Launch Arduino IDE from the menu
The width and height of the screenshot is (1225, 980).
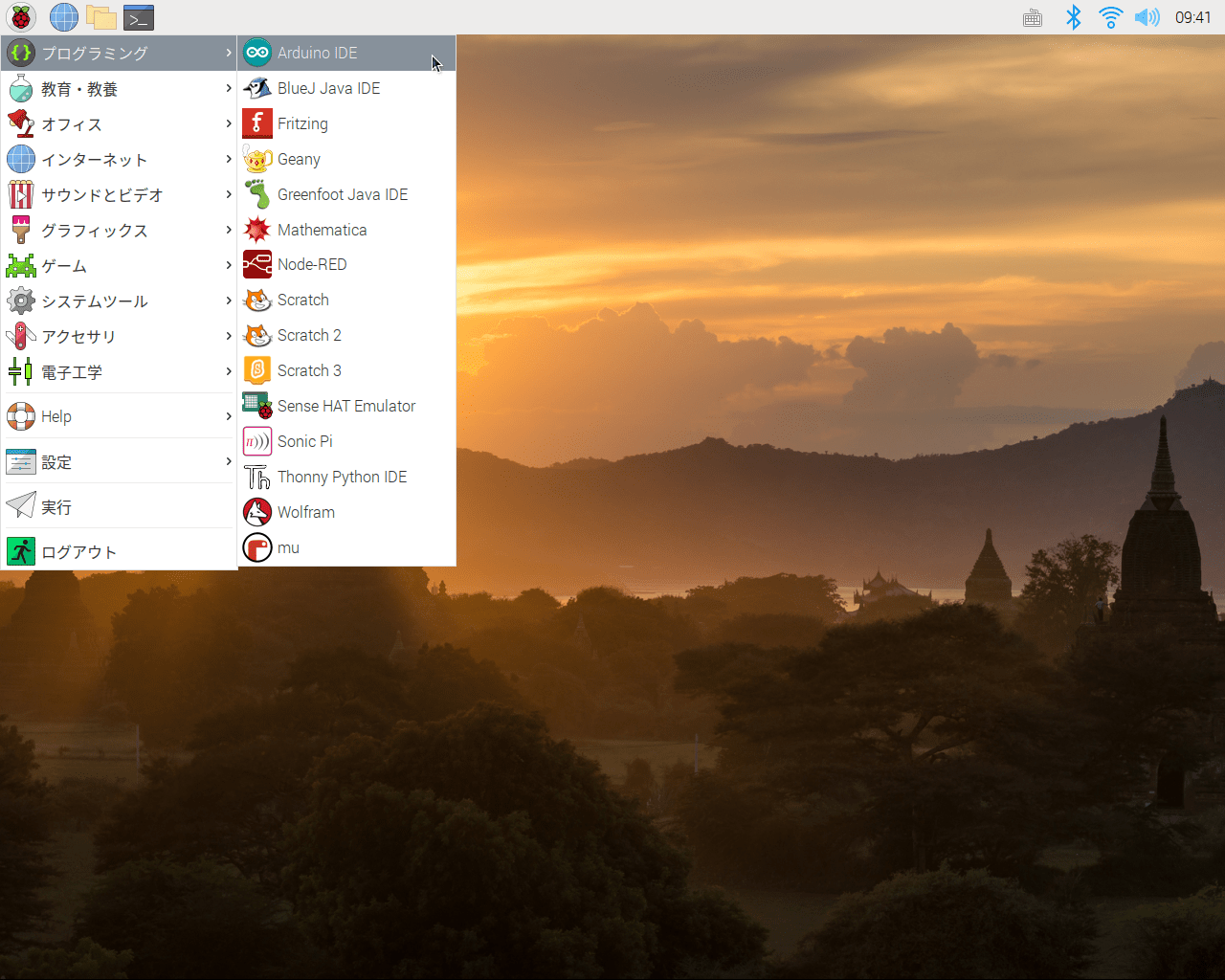318,53
